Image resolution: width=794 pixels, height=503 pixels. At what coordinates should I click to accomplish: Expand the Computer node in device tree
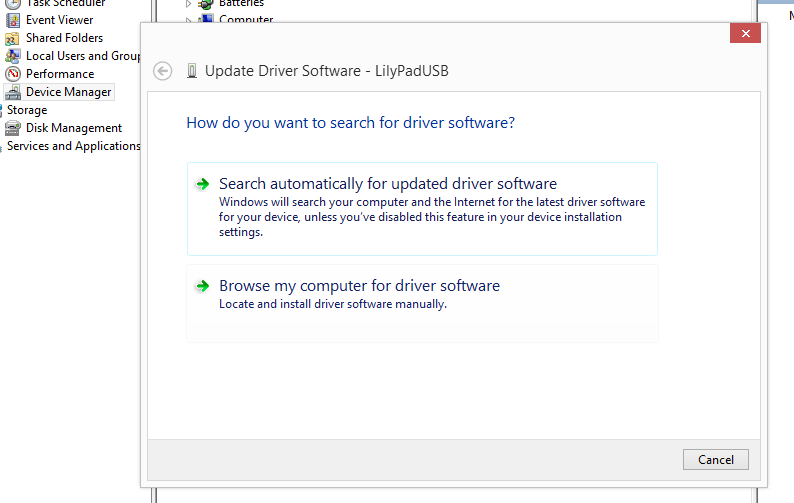(x=188, y=20)
